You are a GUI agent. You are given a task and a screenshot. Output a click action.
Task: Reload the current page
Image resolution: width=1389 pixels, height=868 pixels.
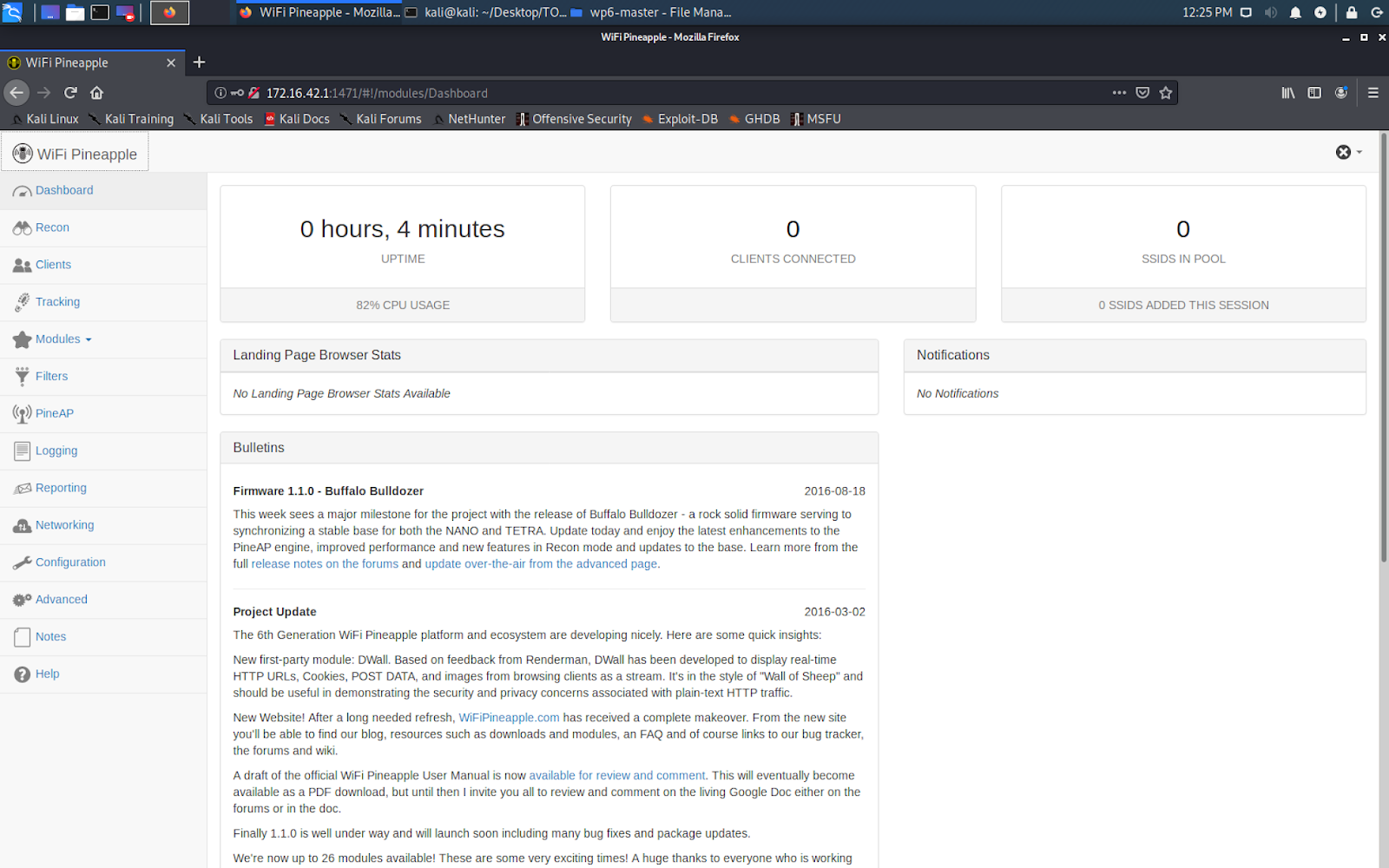pyautogui.click(x=71, y=93)
